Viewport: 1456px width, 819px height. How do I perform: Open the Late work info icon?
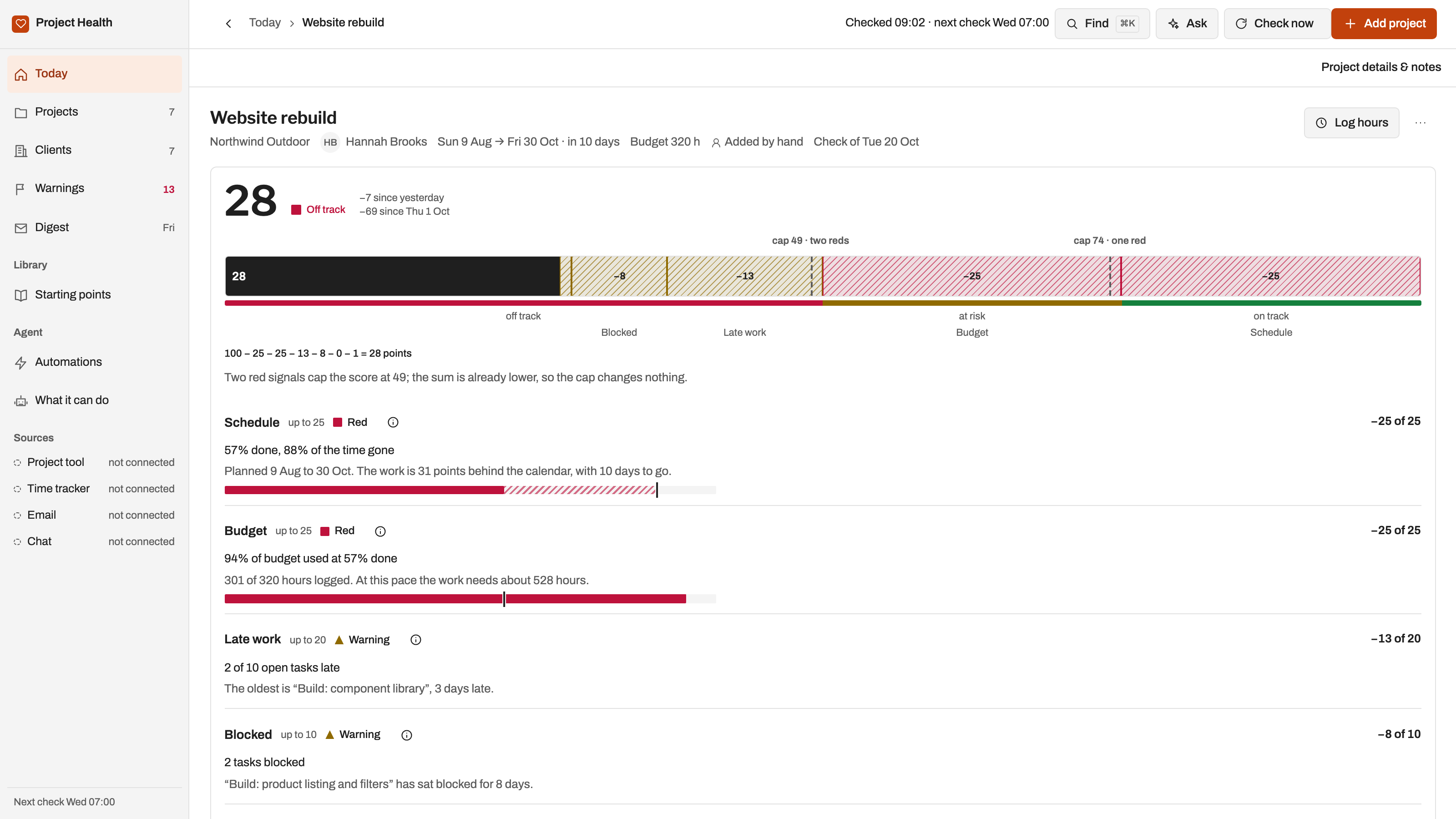tap(415, 640)
